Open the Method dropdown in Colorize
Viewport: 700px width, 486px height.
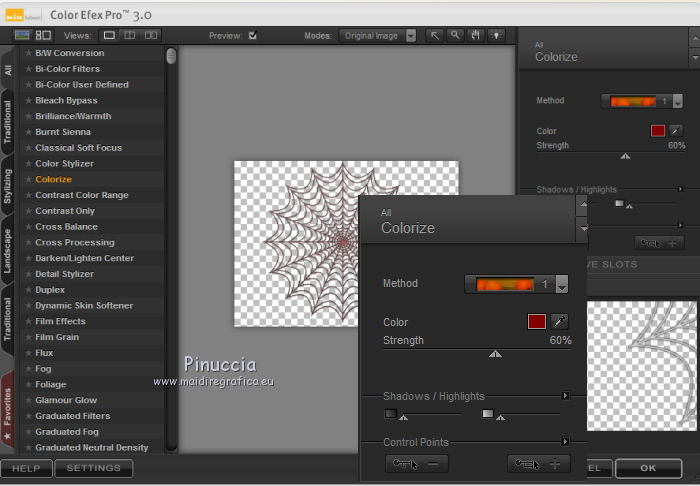561,285
